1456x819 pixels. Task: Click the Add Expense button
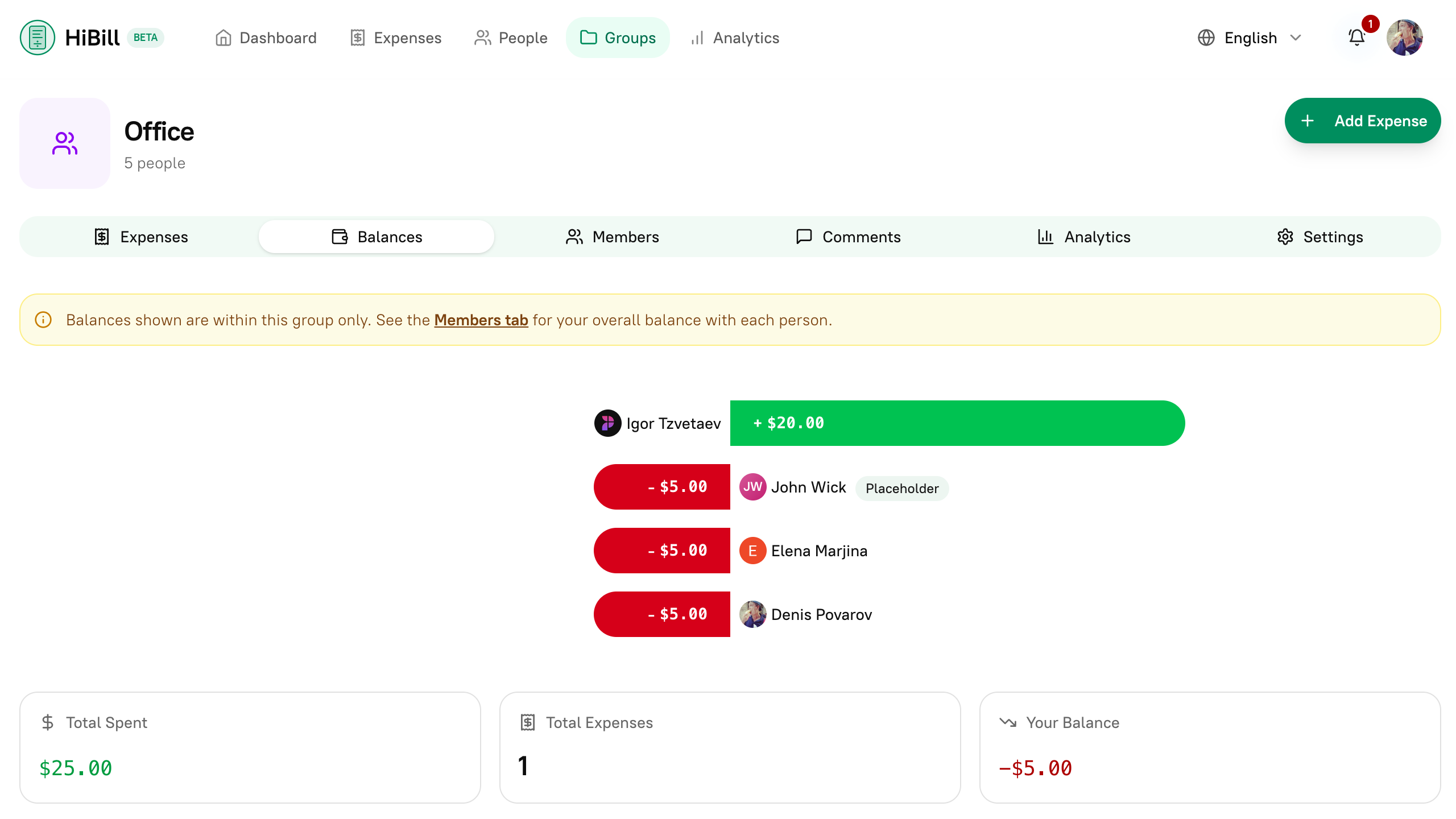click(1363, 121)
